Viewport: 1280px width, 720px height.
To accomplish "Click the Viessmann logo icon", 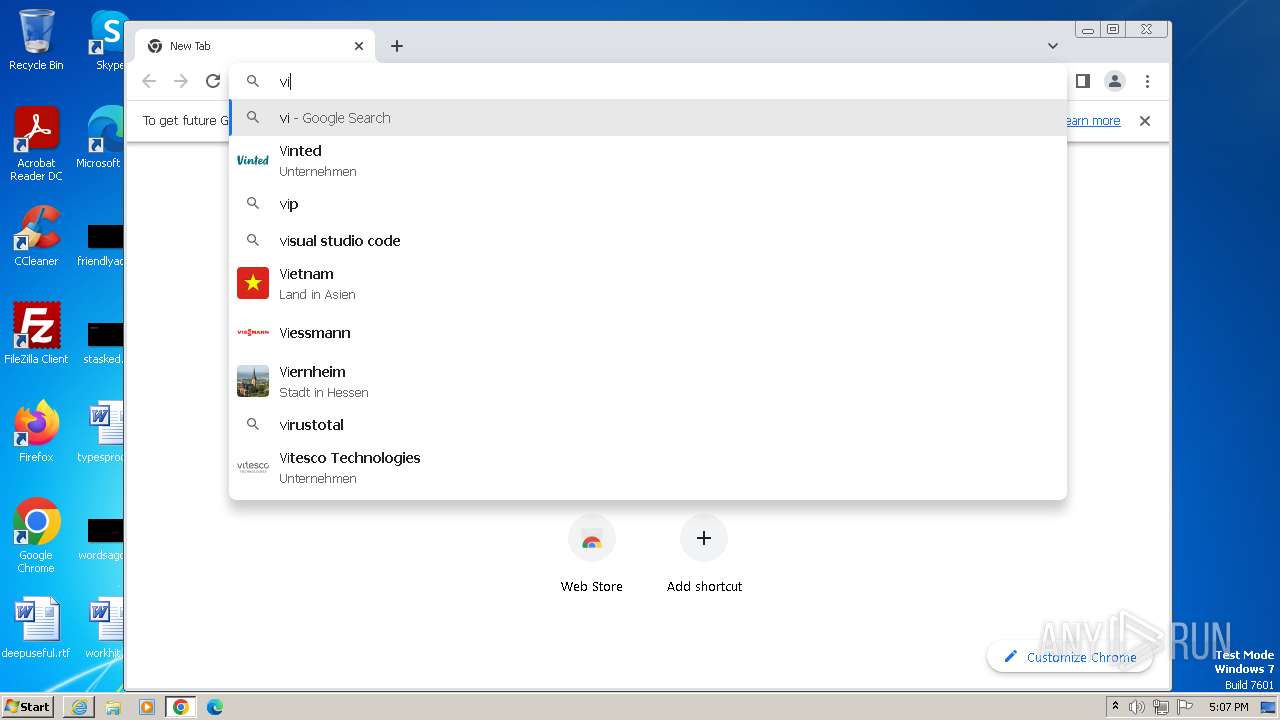I will (253, 332).
